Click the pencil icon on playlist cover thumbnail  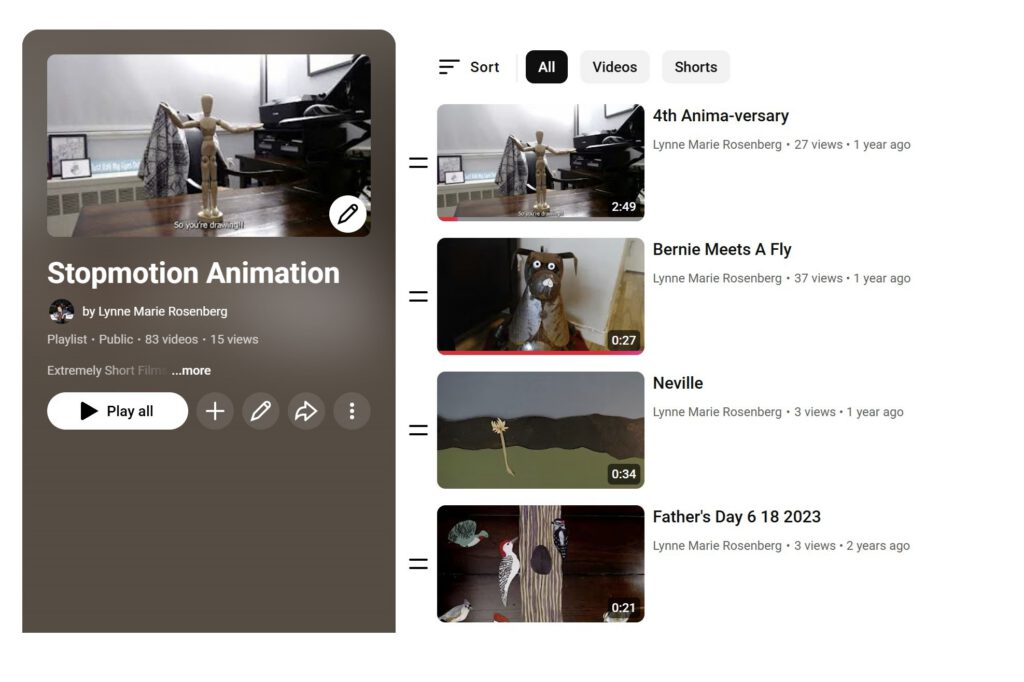coord(347,213)
